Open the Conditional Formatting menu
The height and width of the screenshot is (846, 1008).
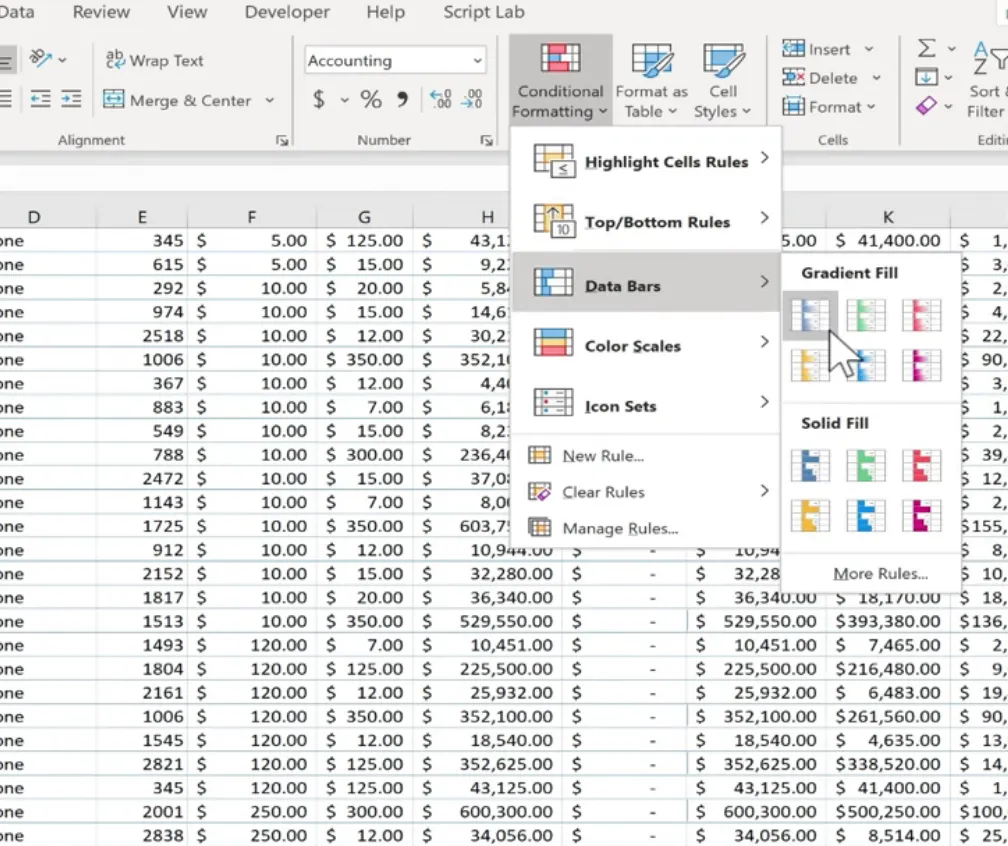(558, 80)
